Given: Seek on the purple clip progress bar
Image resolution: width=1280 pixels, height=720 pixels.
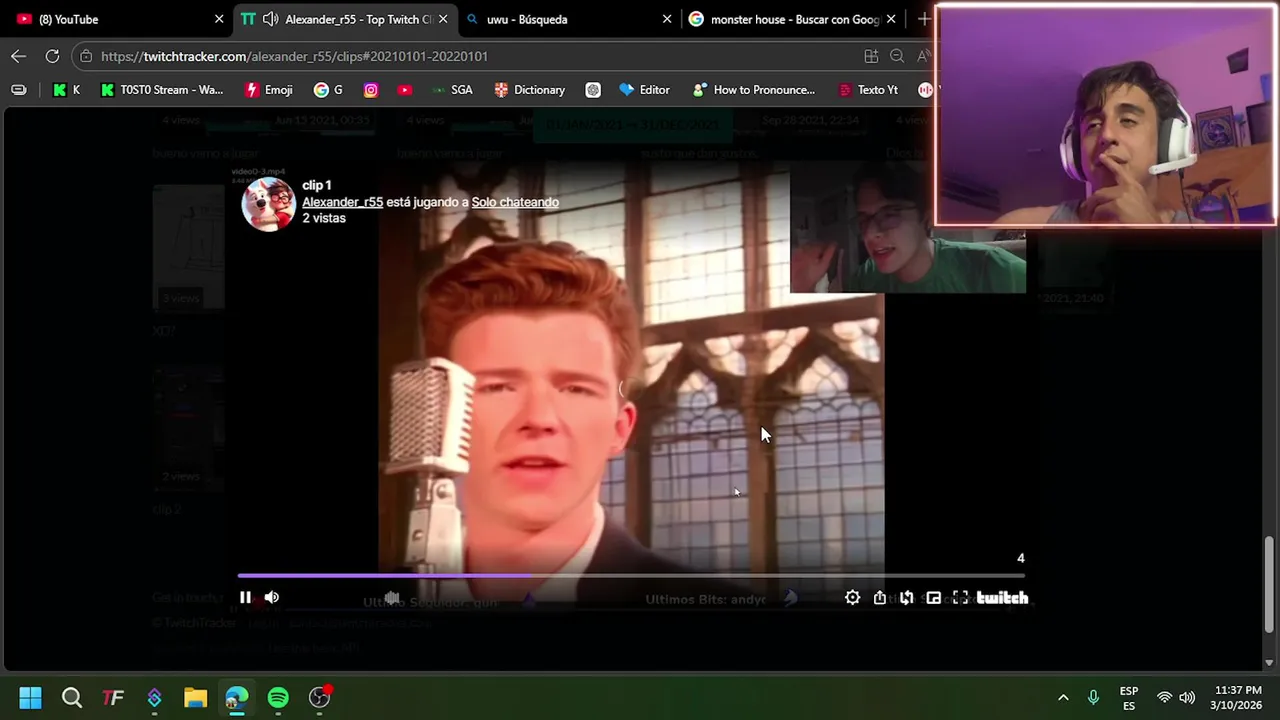Looking at the screenshot, I should point(632,576).
